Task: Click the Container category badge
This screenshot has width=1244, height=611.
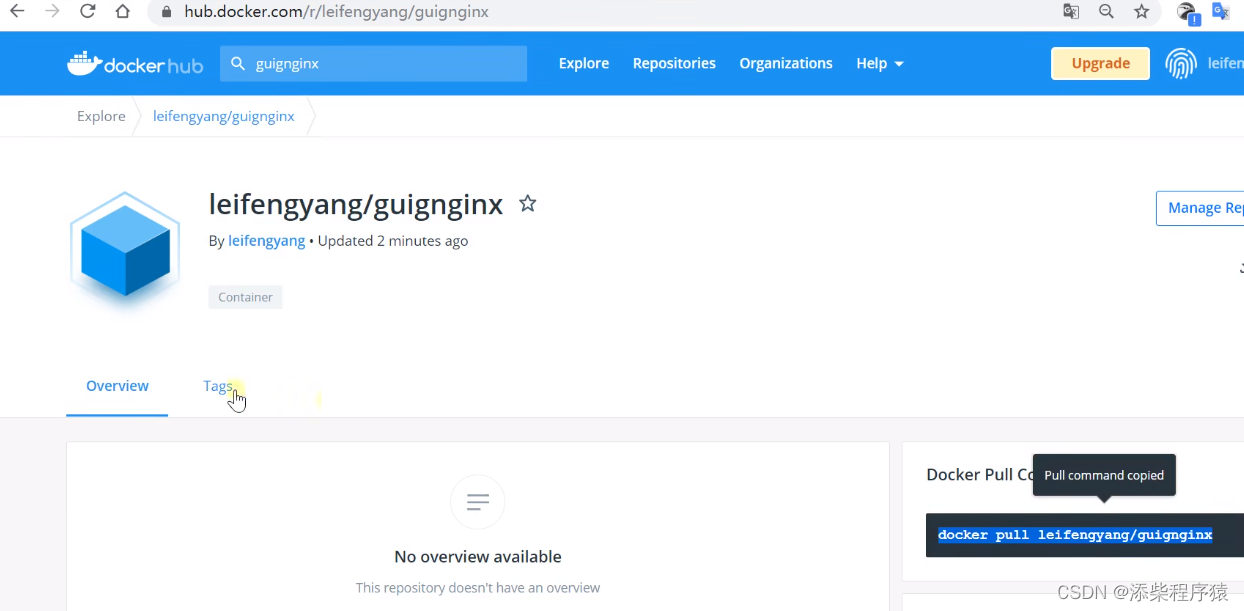Action: 246,297
